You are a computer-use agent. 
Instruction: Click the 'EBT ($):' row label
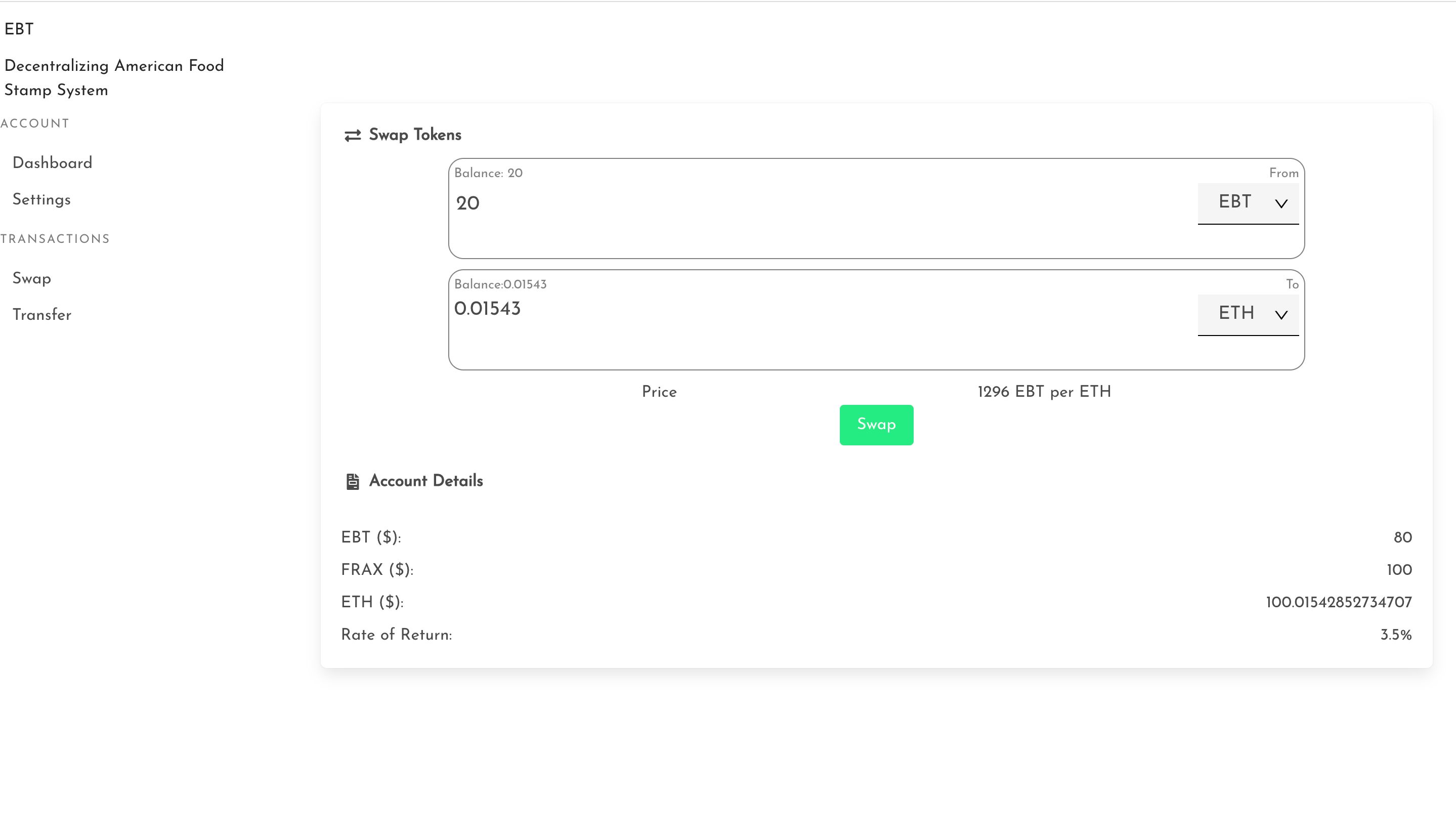pos(370,538)
